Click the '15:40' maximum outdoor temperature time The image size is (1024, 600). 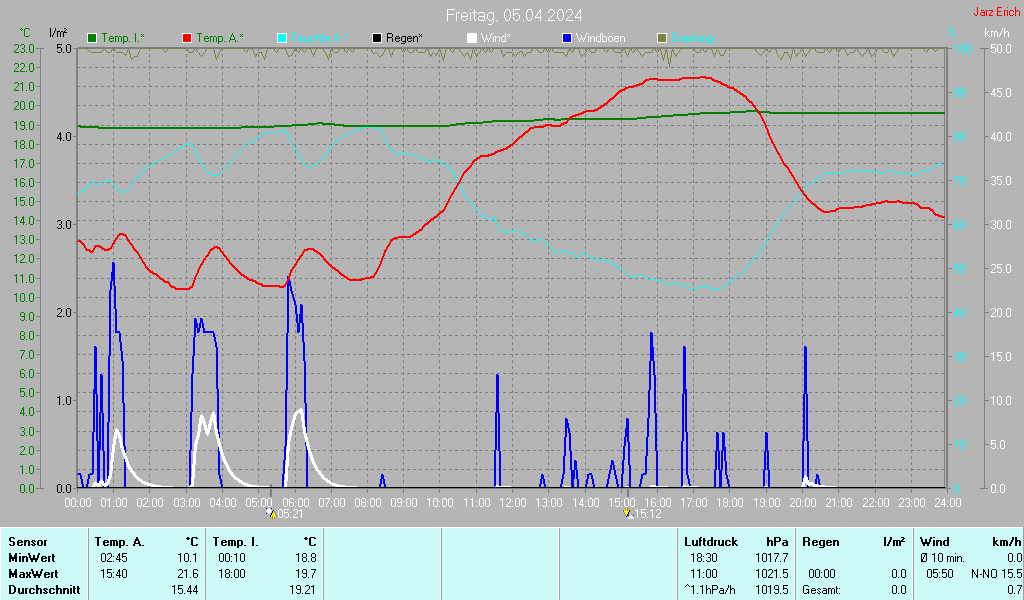pos(113,574)
